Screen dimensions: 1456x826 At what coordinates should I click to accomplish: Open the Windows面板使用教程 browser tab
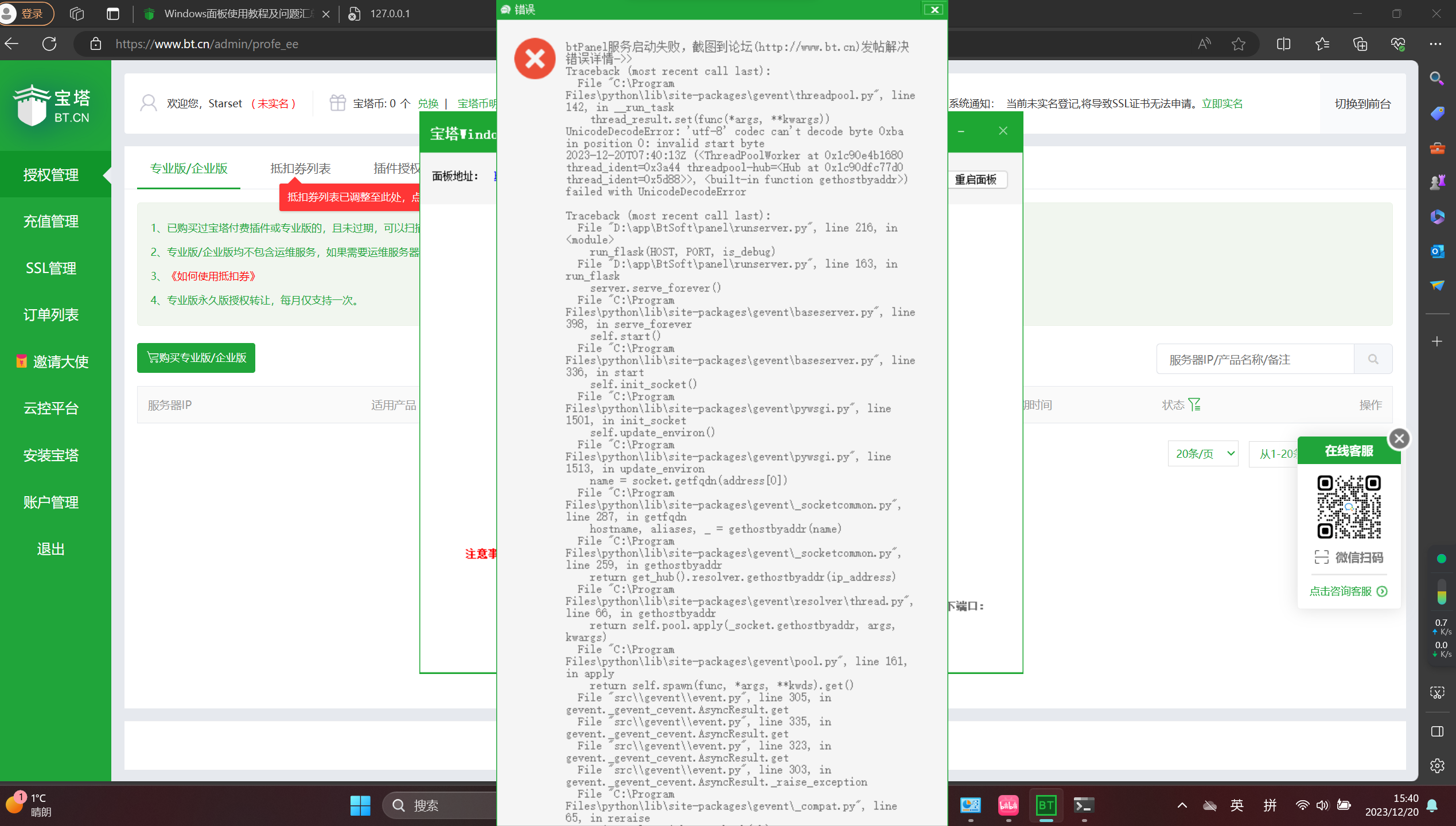(x=238, y=14)
